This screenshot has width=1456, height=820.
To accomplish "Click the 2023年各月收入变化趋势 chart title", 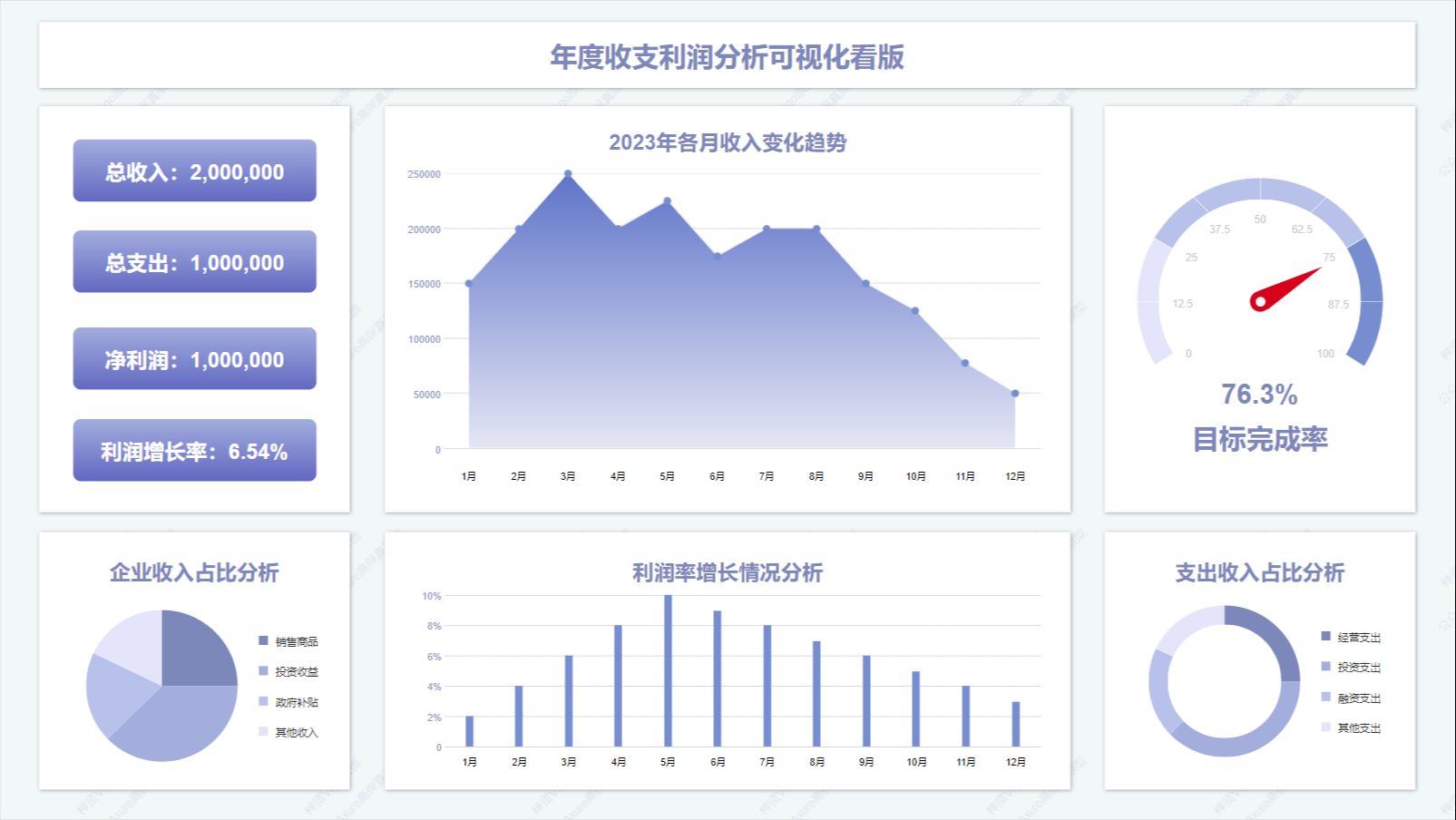I will tap(728, 142).
